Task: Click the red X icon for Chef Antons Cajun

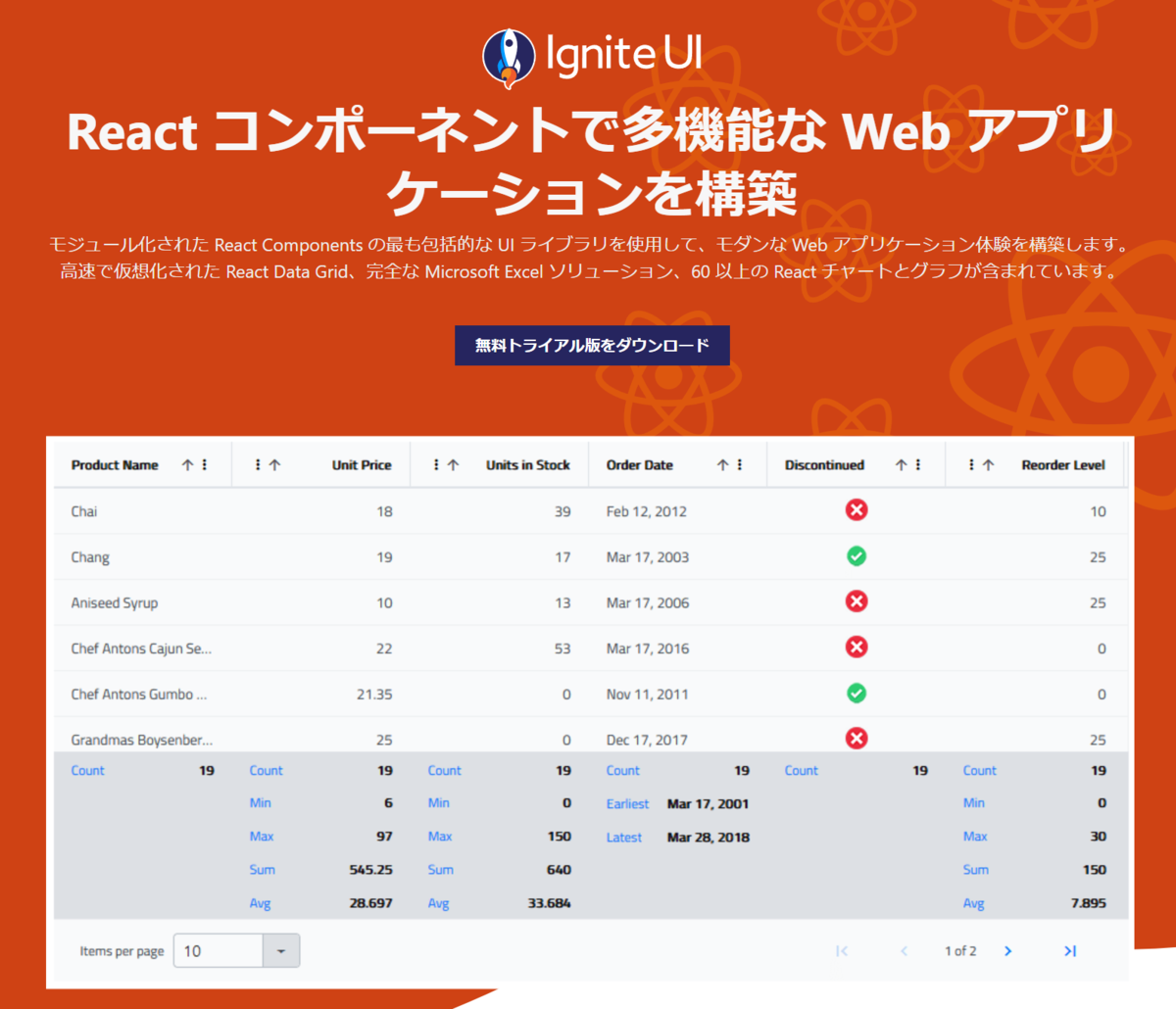Action: point(857,648)
